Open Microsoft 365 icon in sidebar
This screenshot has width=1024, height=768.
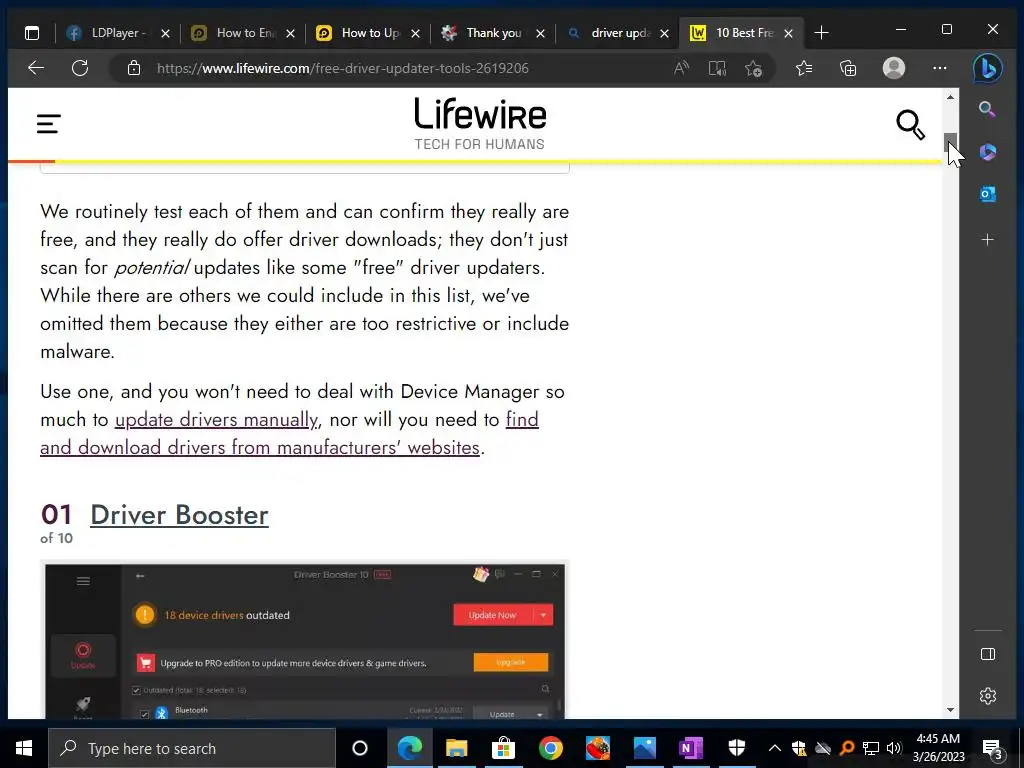pyautogui.click(x=987, y=152)
